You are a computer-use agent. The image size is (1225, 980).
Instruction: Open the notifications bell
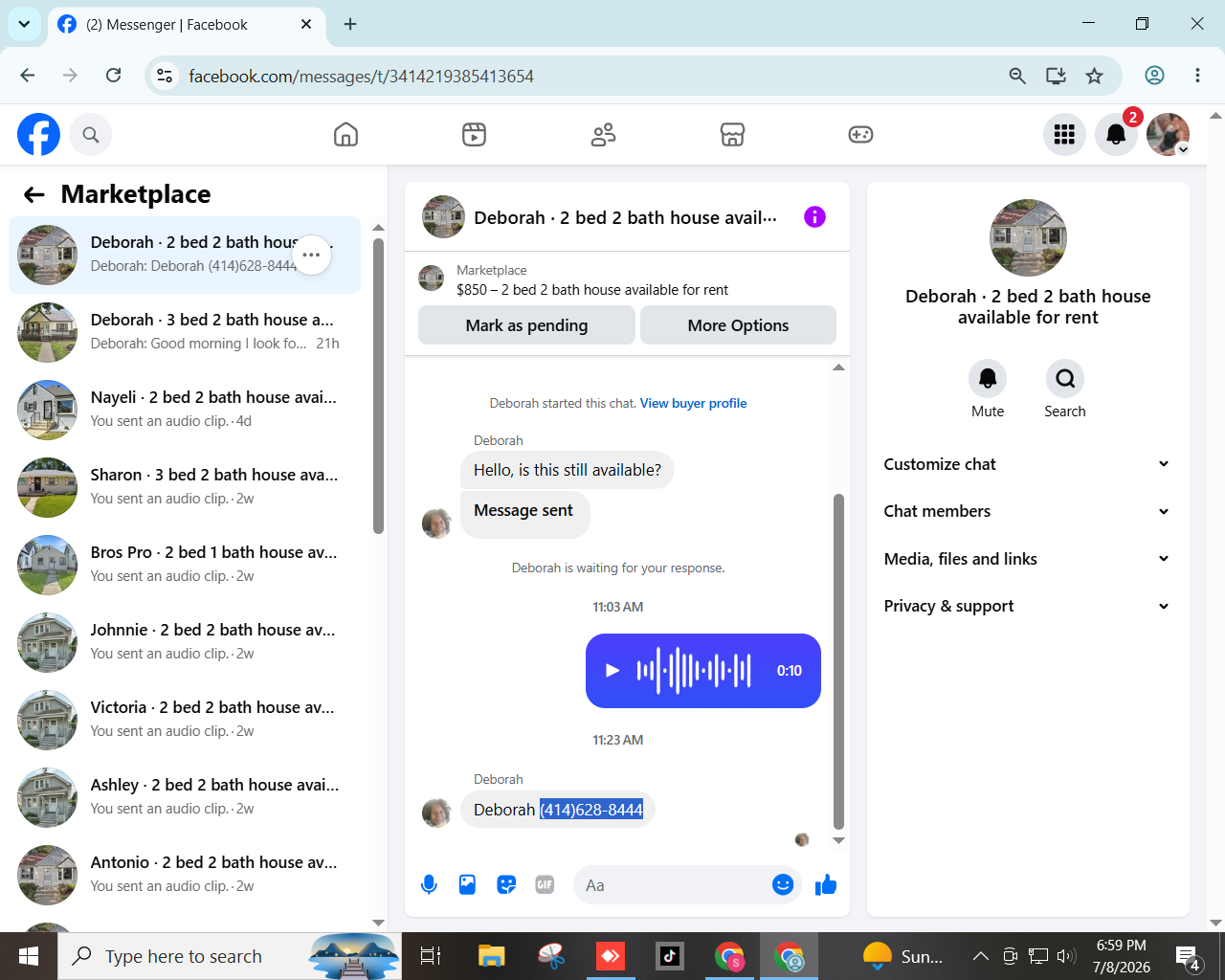(x=1116, y=135)
